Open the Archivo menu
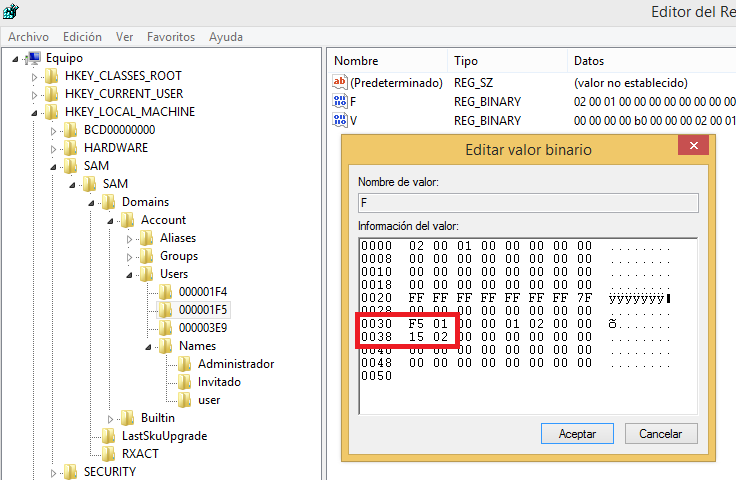This screenshot has width=736, height=480. pos(28,37)
